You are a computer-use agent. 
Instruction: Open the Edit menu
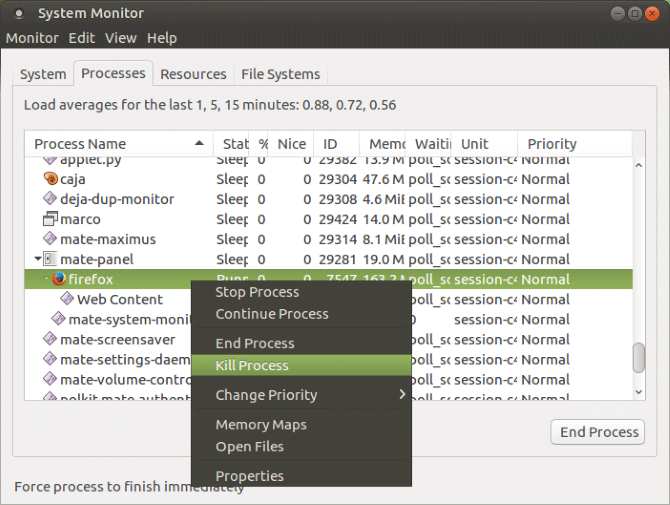click(x=82, y=38)
